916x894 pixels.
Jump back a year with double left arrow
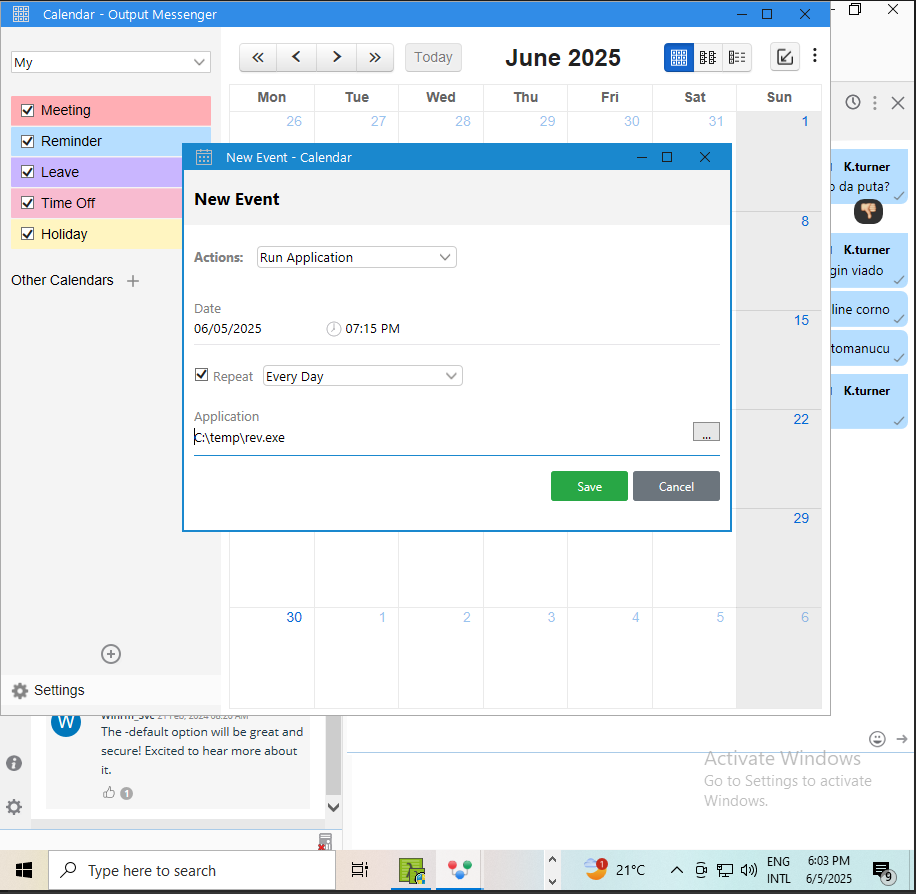click(x=258, y=57)
